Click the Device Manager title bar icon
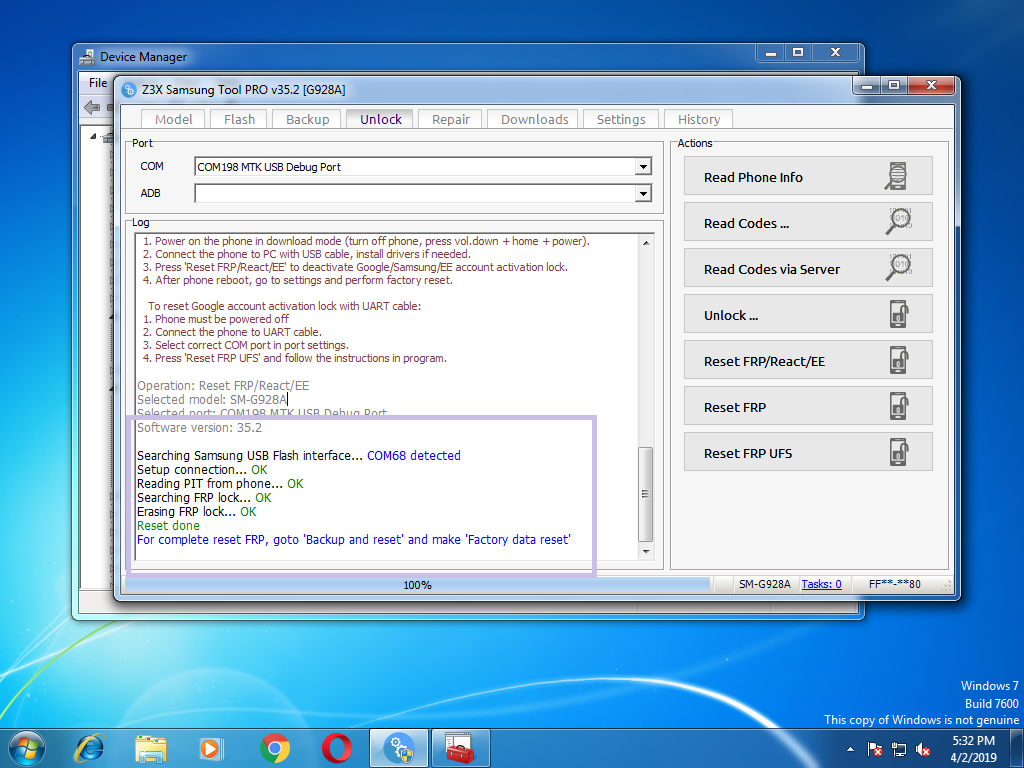This screenshot has width=1024, height=768. 87,57
